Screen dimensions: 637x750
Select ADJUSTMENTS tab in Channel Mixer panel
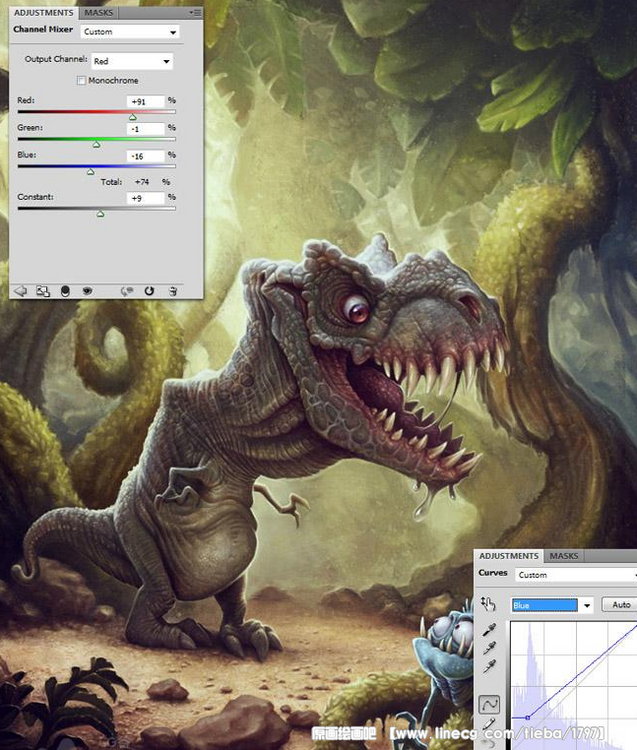tap(44, 13)
